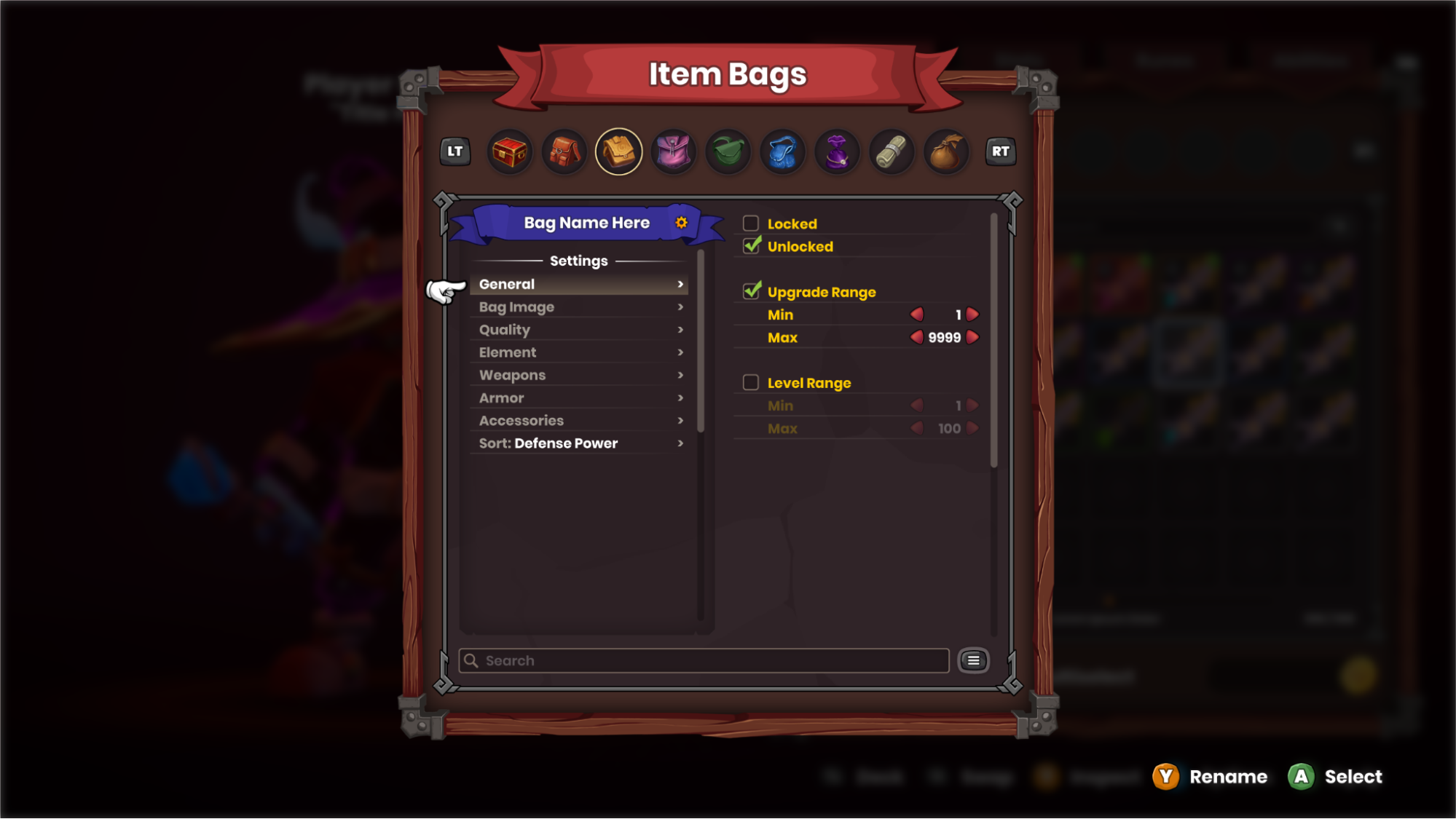The width and height of the screenshot is (1456, 819).
Task: Select the blue sack bag icon
Action: click(x=782, y=152)
